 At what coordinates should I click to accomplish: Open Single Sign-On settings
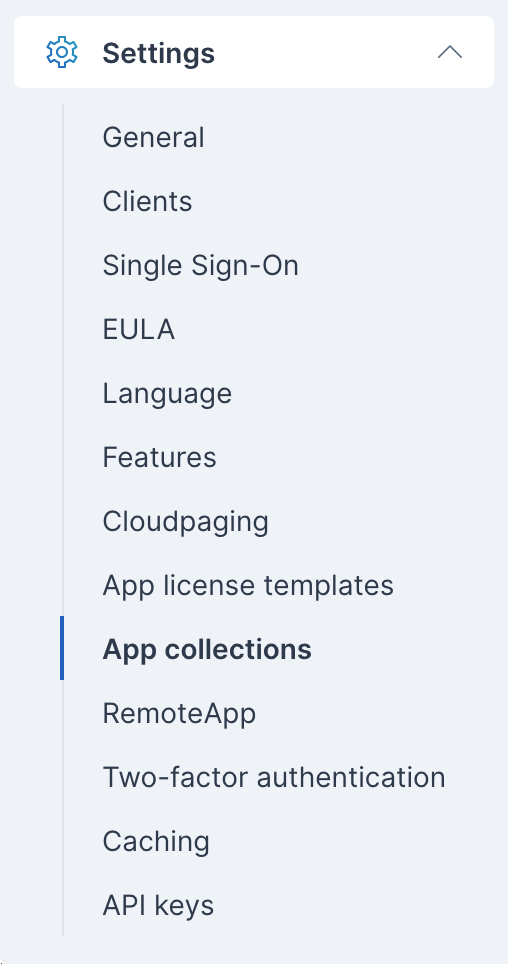200,266
